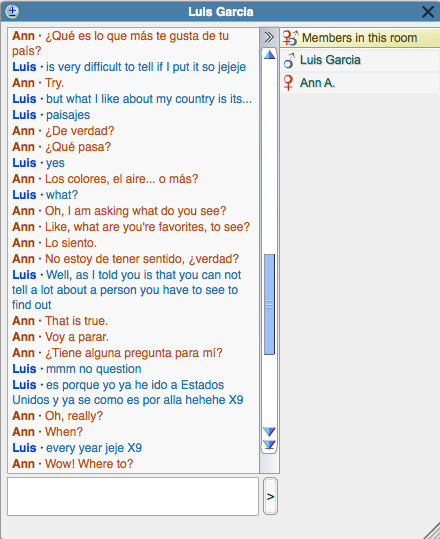Click the chat scrollbar thumb

coord(269,304)
